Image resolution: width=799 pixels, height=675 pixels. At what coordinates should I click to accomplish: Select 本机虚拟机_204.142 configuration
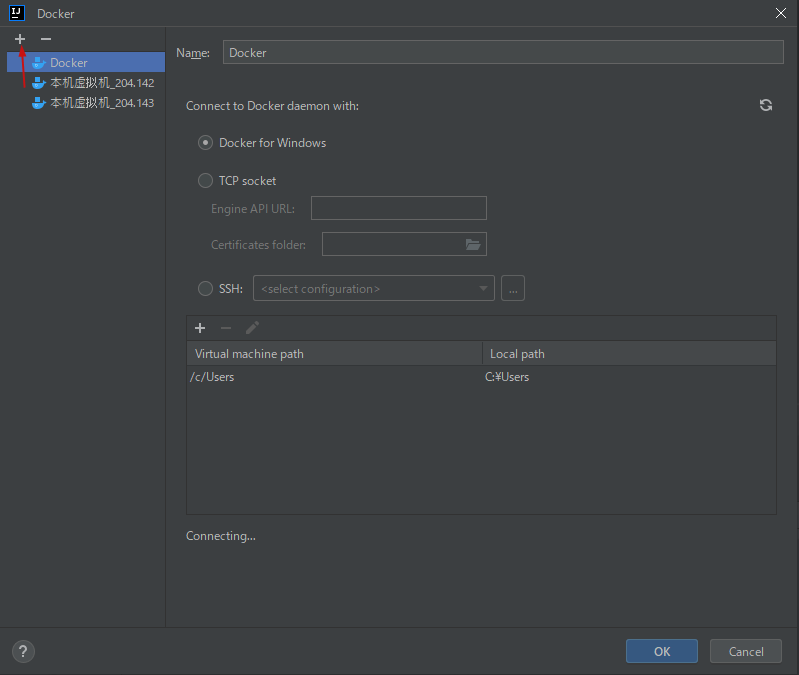(86, 83)
